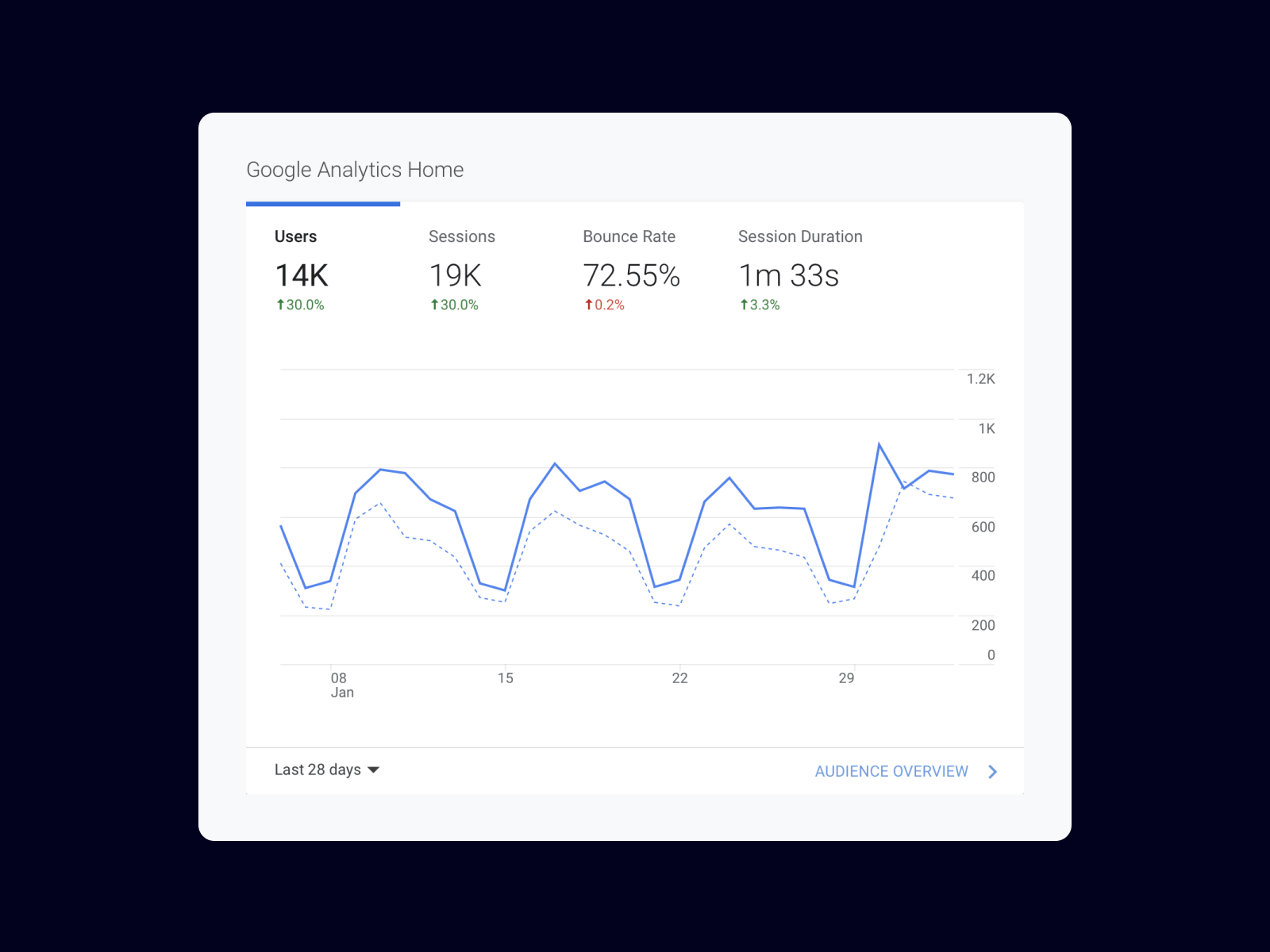Click the 400 y-axis label
Viewport: 1270px width, 952px height.
pyautogui.click(x=983, y=576)
